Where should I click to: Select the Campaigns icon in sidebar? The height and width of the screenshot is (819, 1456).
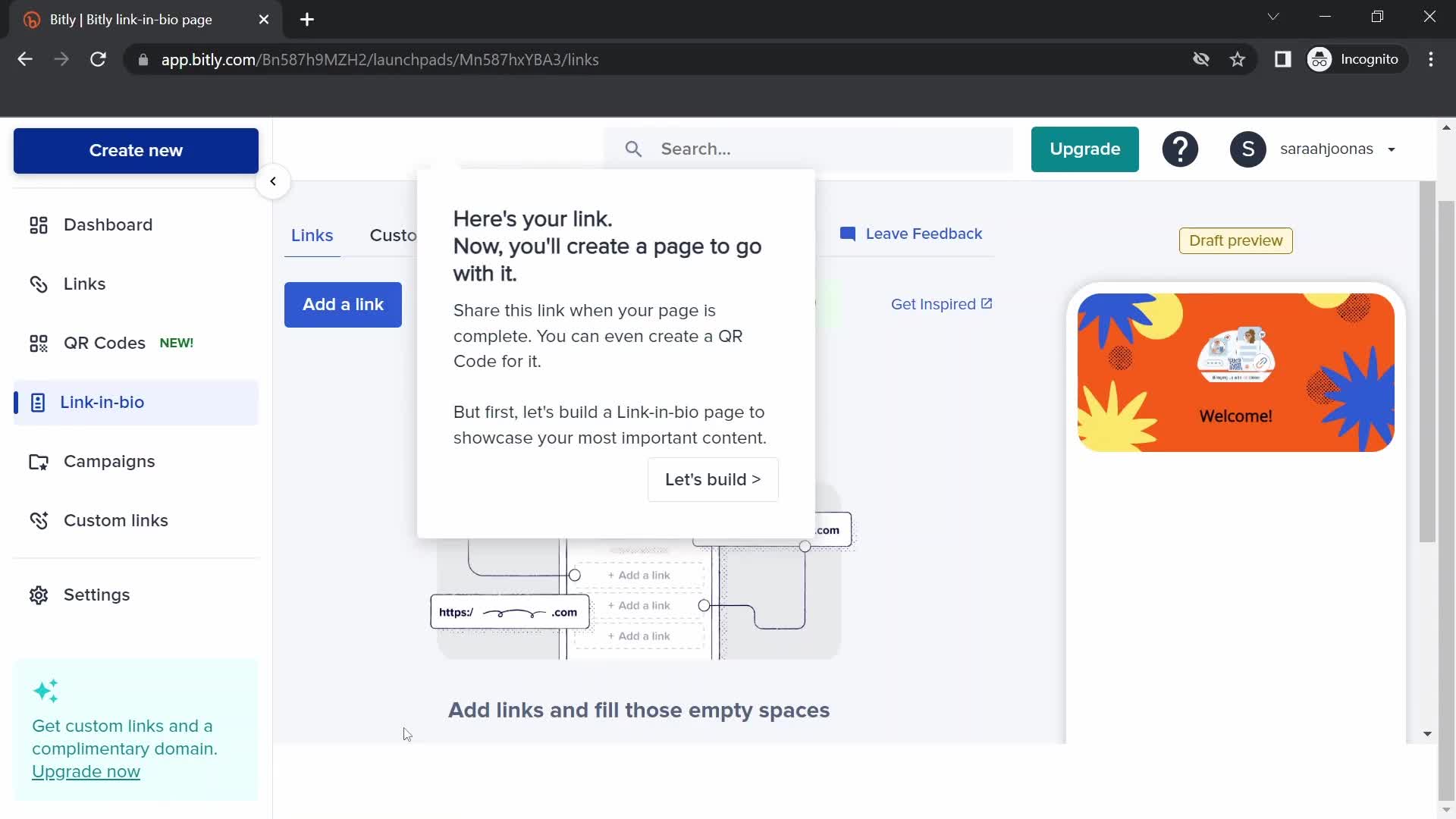point(37,461)
